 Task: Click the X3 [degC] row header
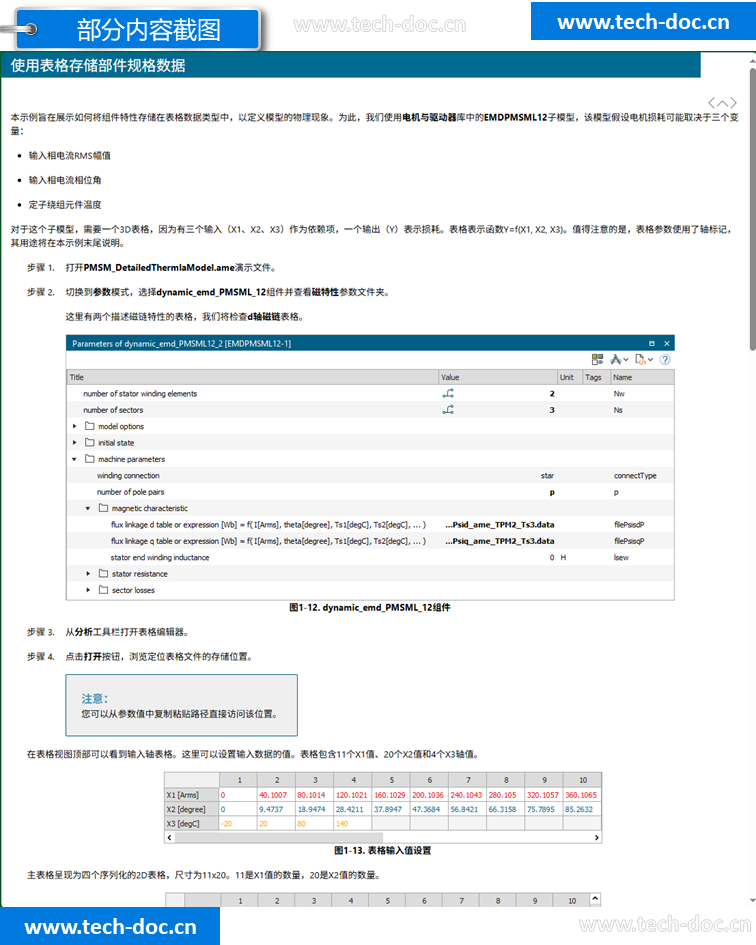(x=192, y=824)
